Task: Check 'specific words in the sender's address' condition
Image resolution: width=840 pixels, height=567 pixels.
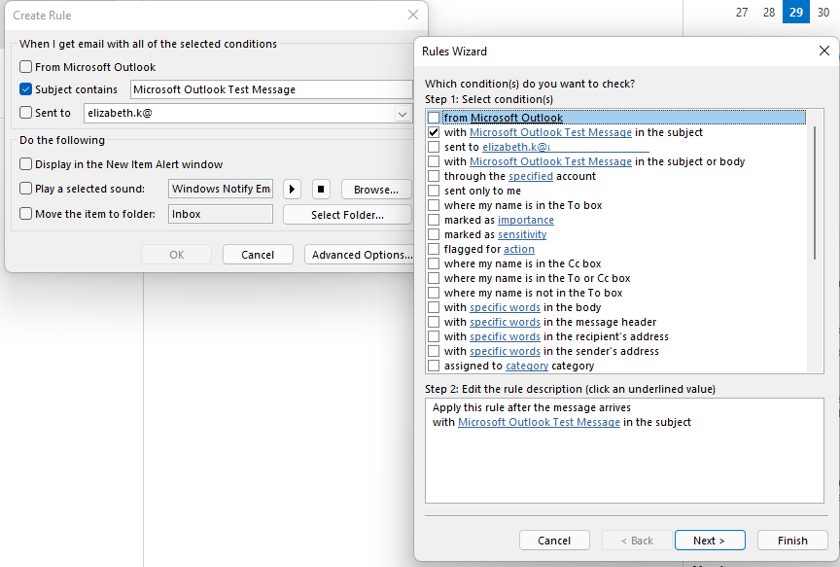Action: tap(434, 351)
